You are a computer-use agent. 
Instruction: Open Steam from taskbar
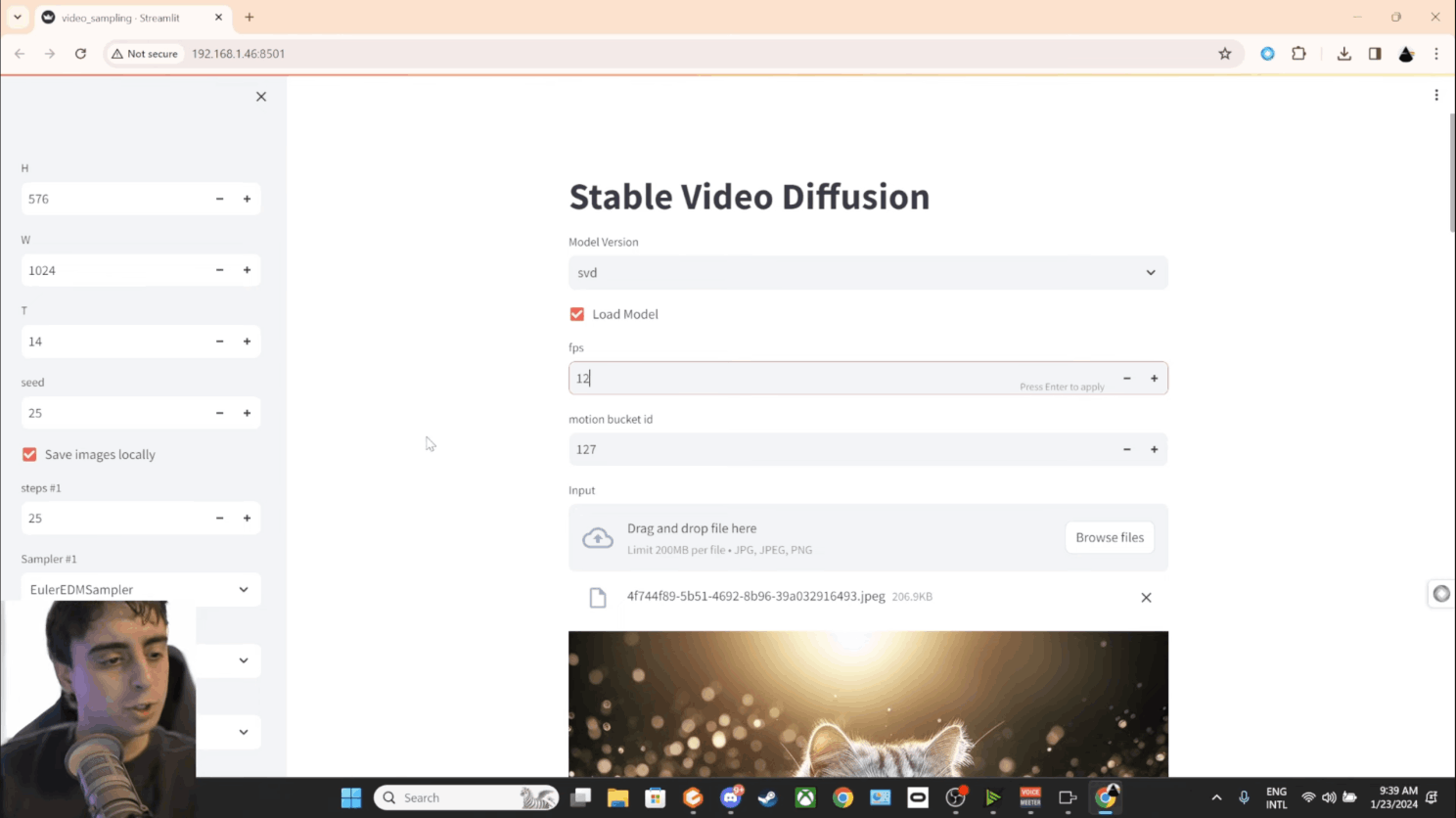pyautogui.click(x=767, y=798)
